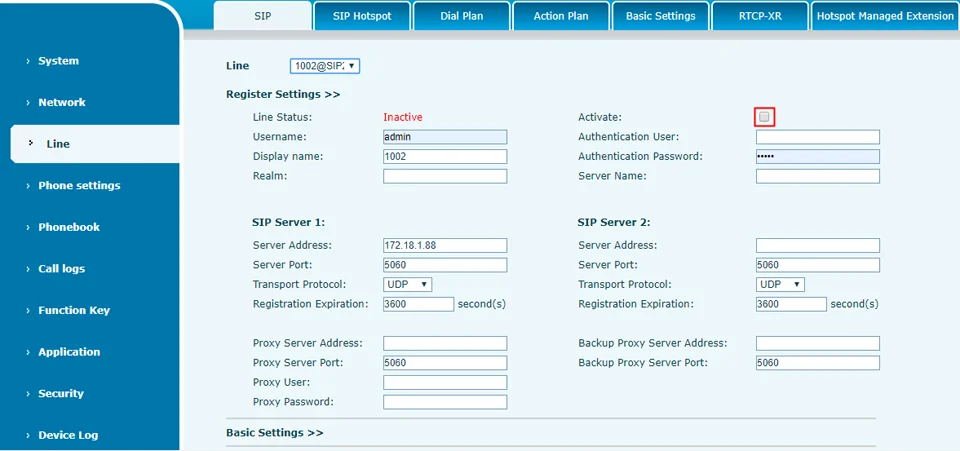Open Call logs in the sidebar

click(x=62, y=269)
